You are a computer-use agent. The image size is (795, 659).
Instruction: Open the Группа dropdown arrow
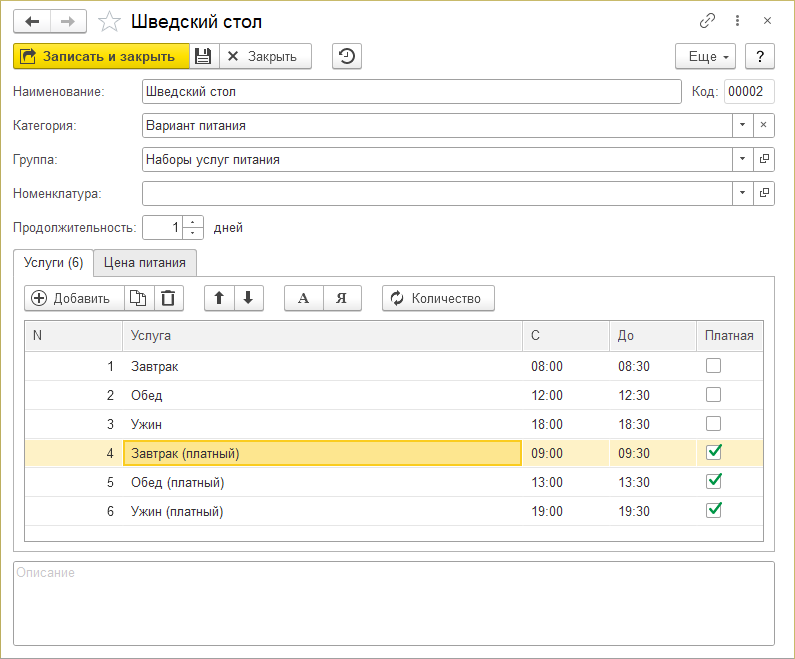(742, 159)
